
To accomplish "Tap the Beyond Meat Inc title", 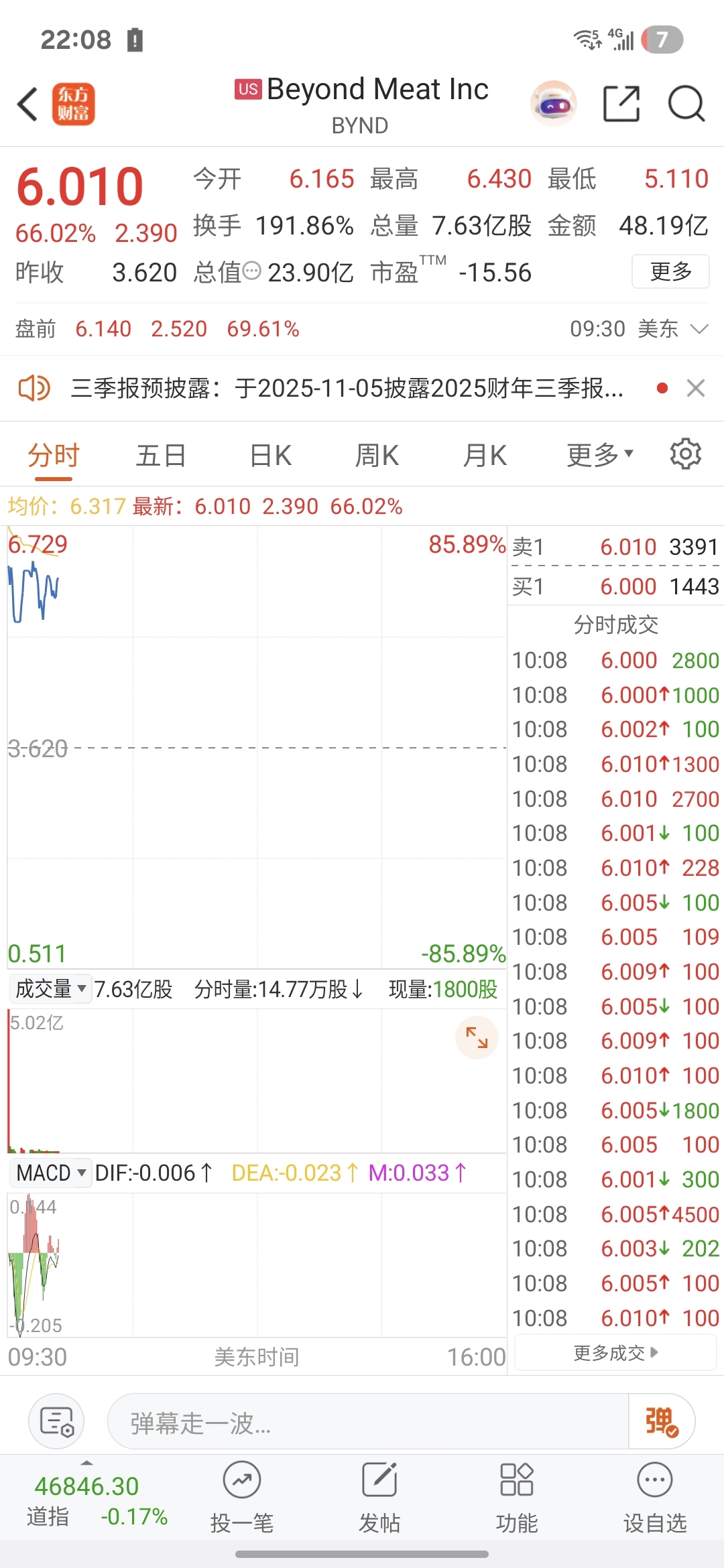I will point(377,89).
